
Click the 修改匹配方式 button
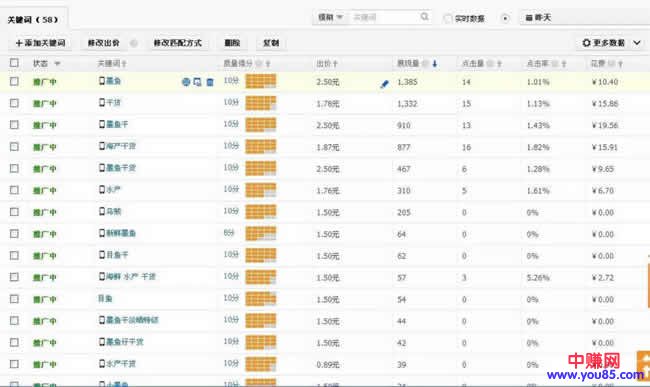[177, 43]
